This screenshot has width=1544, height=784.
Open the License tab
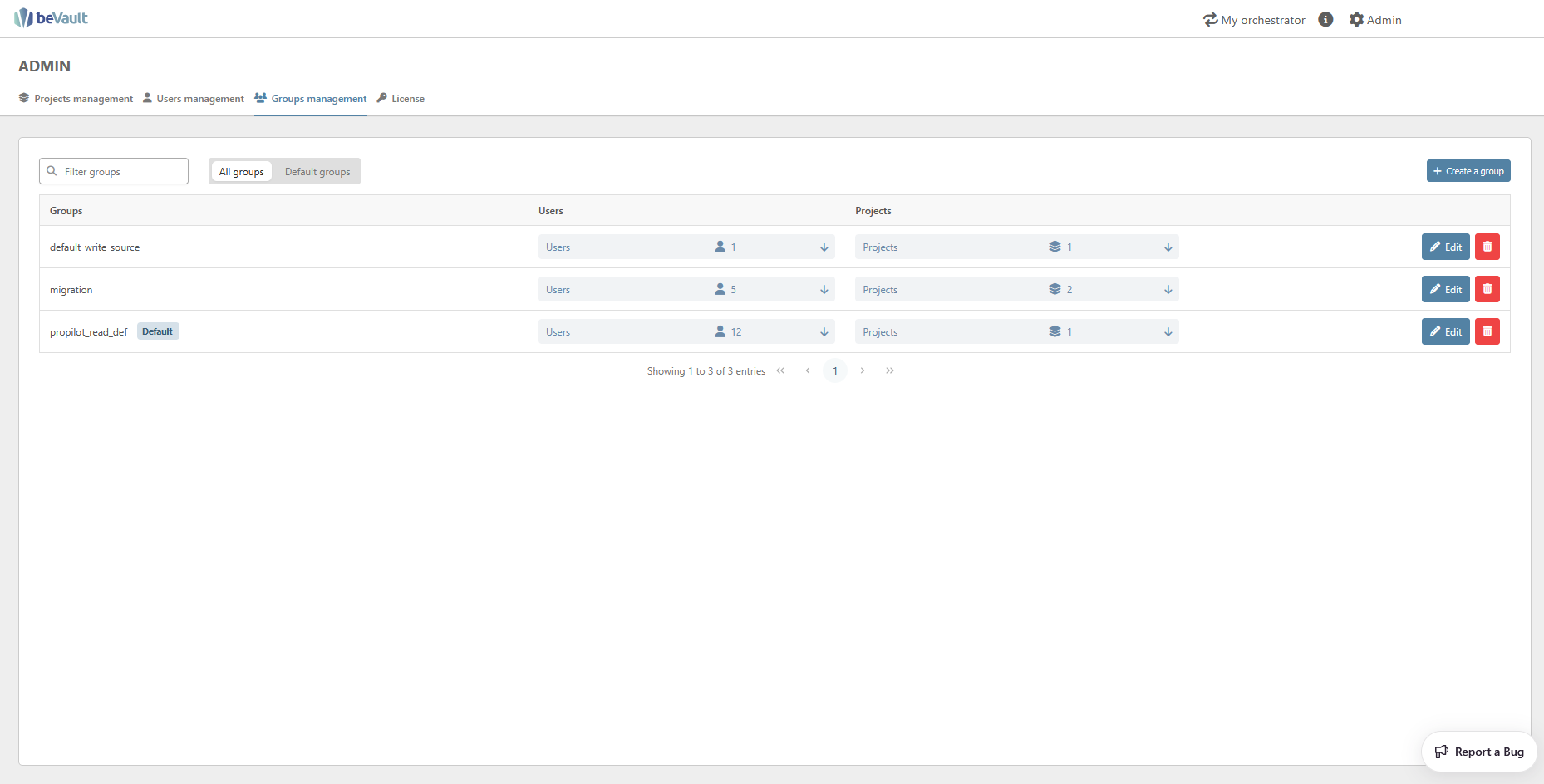[401, 99]
